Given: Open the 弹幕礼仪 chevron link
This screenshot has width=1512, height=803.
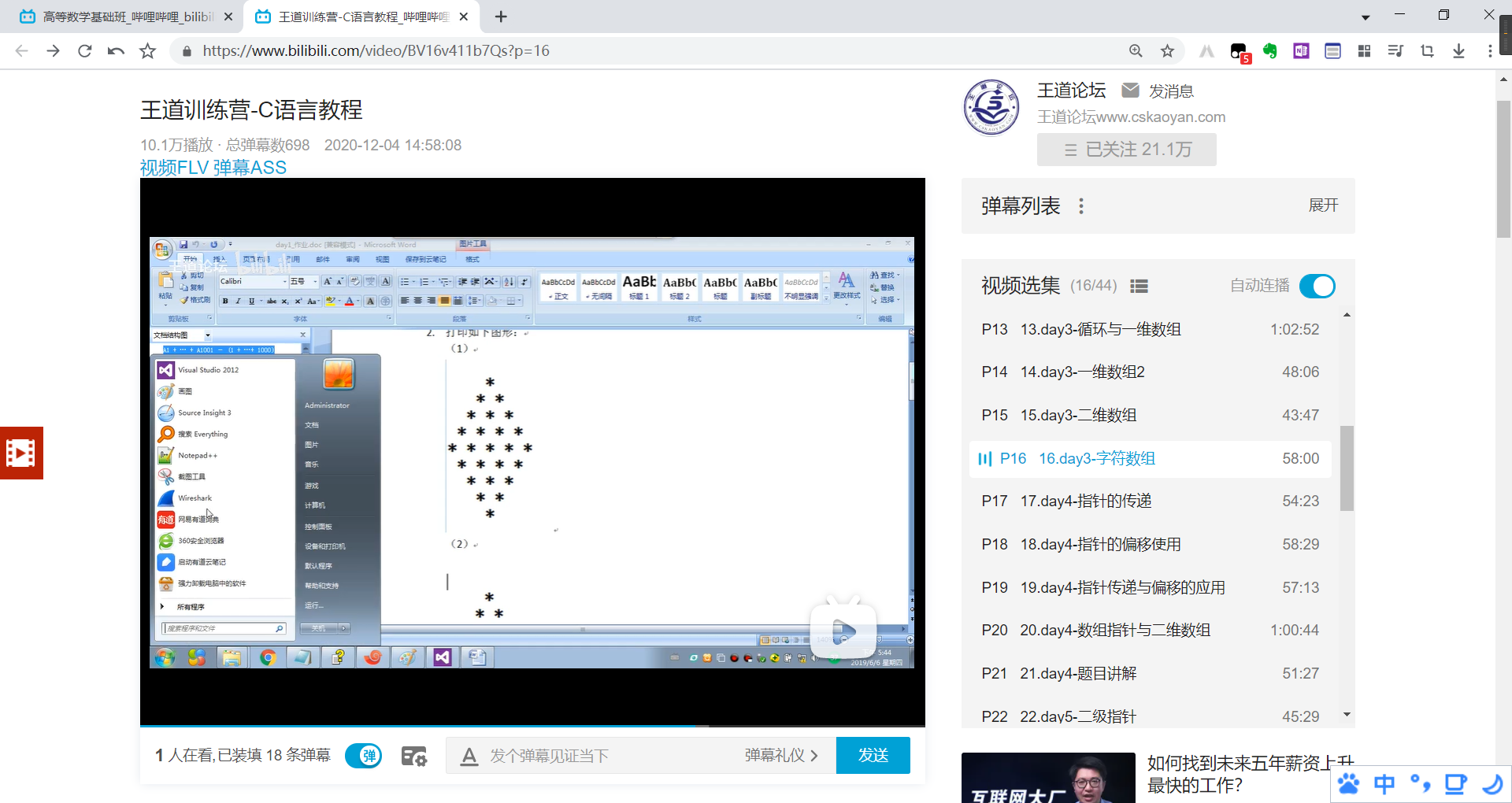Looking at the screenshot, I should pos(782,756).
